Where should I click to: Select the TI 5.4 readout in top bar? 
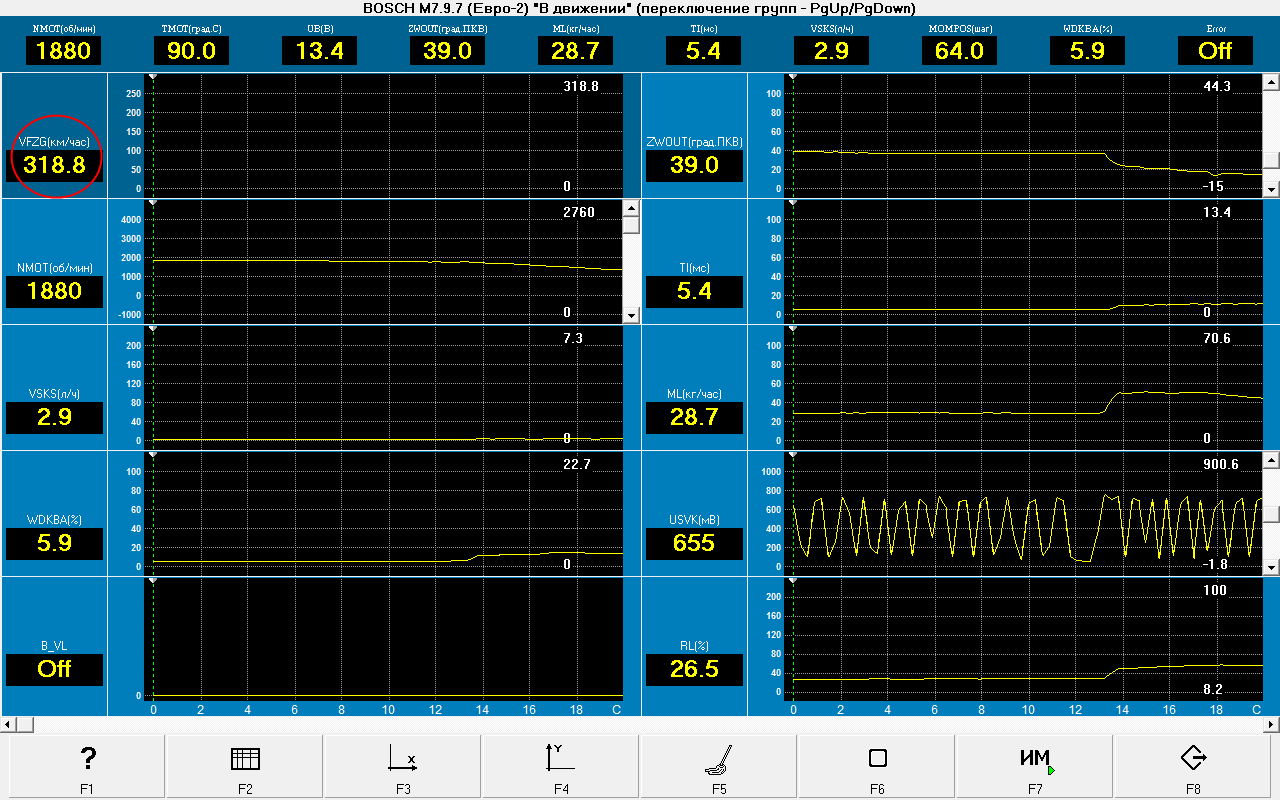pyautogui.click(x=703, y=51)
